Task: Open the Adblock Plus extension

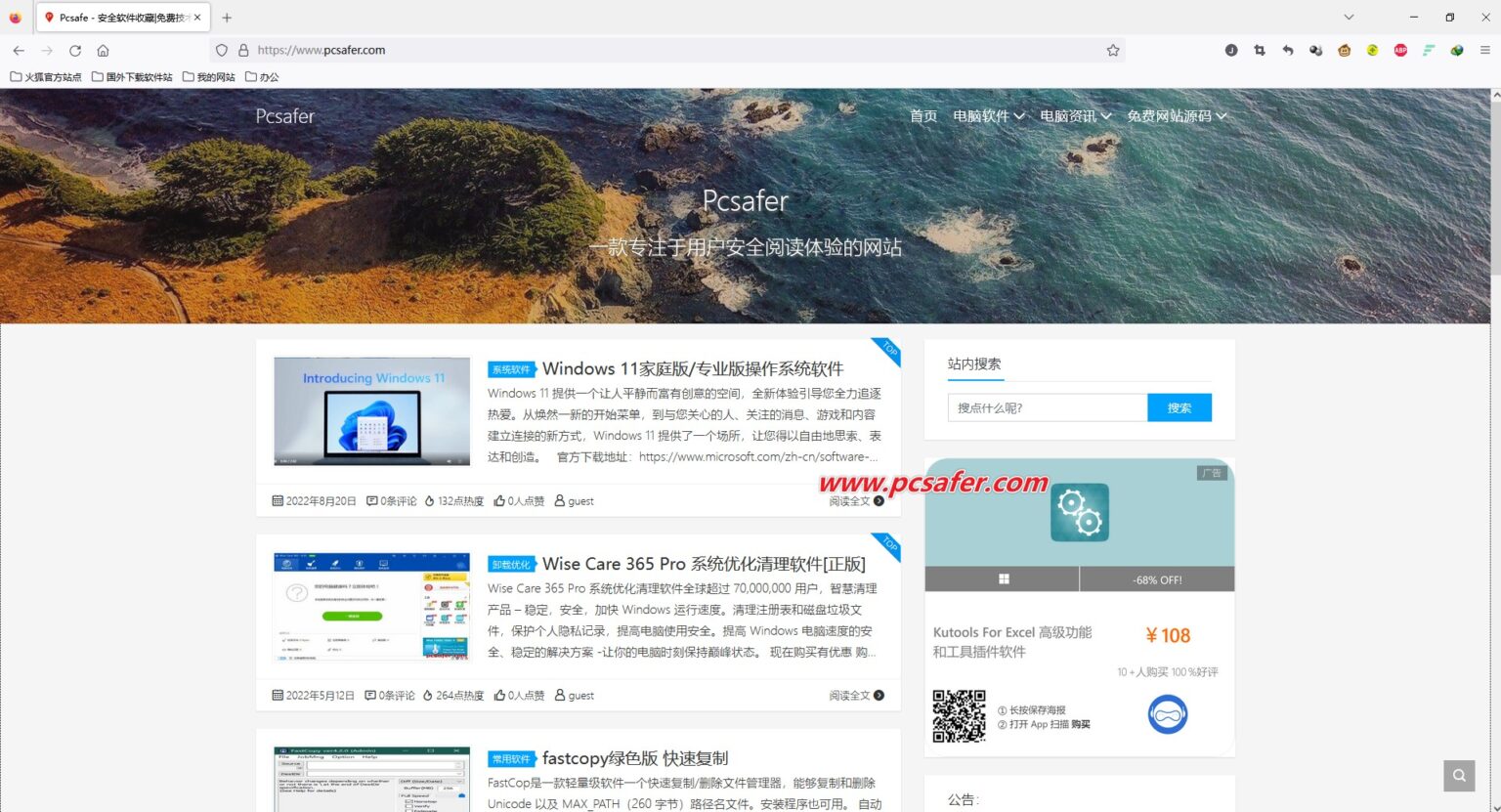Action: [1400, 50]
